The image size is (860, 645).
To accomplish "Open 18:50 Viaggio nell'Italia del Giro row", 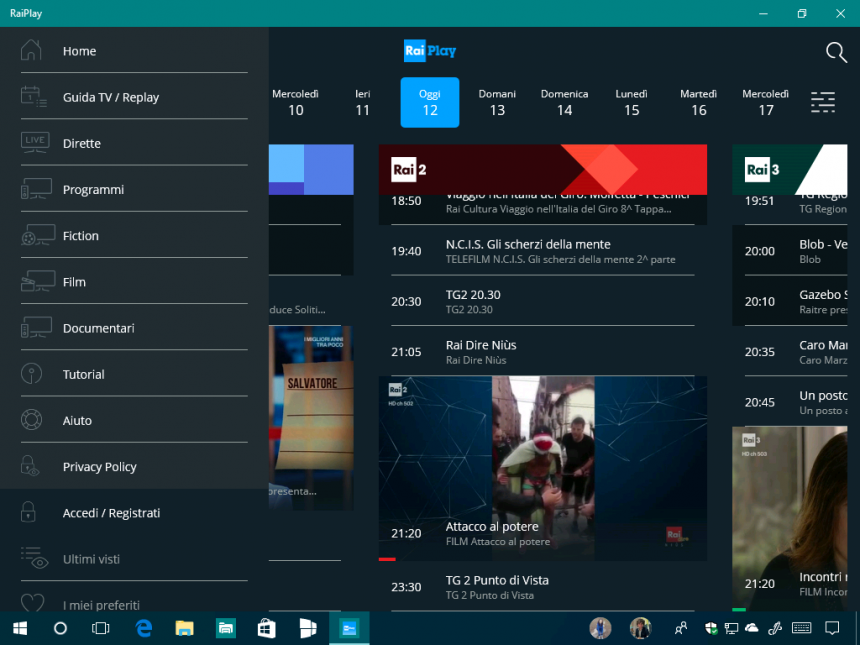I will [542, 209].
